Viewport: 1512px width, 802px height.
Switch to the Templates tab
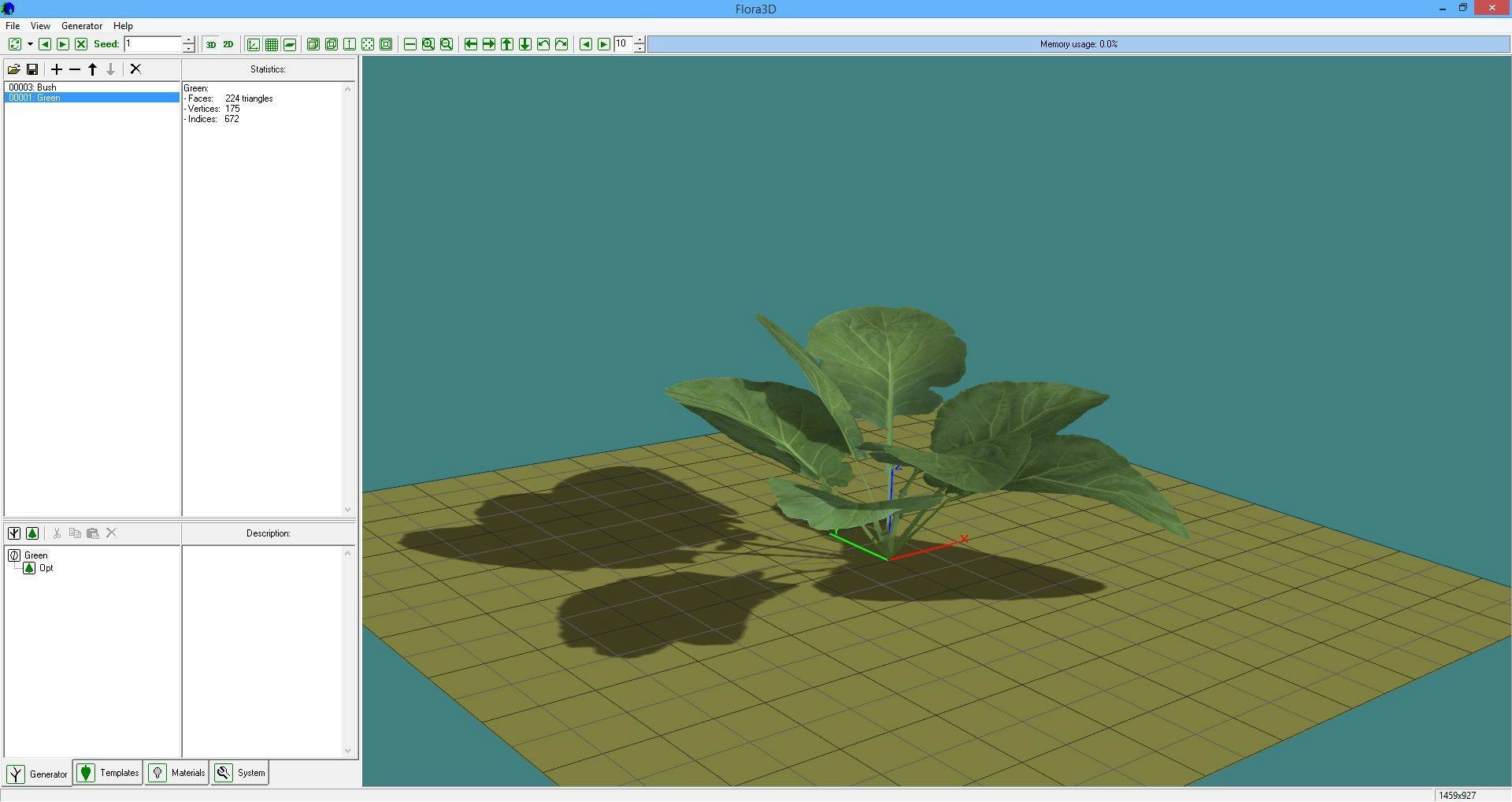(109, 773)
